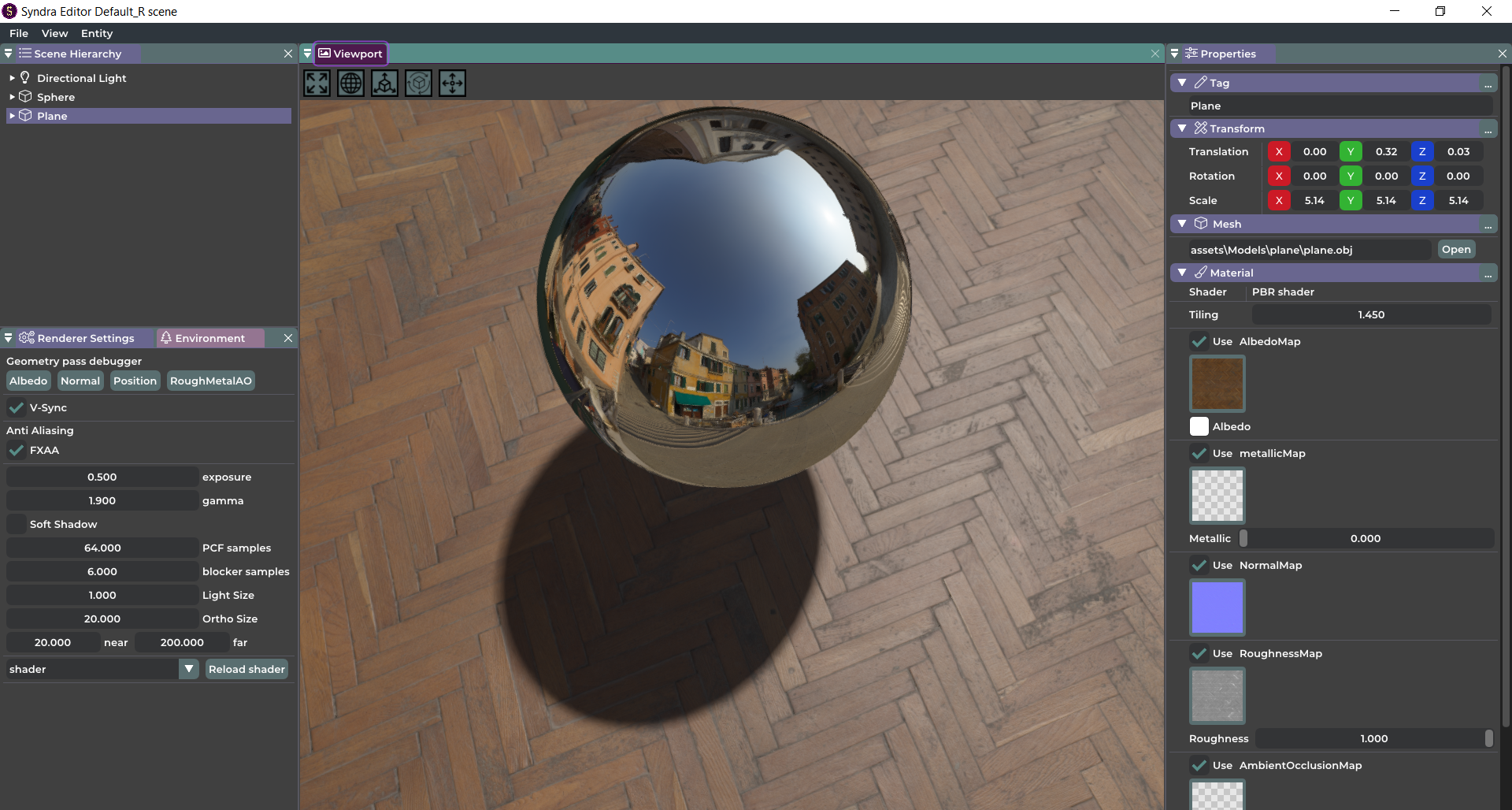Viewport: 1512px width, 810px height.
Task: Click the blue NormalMap texture thumbnail
Action: click(1217, 607)
